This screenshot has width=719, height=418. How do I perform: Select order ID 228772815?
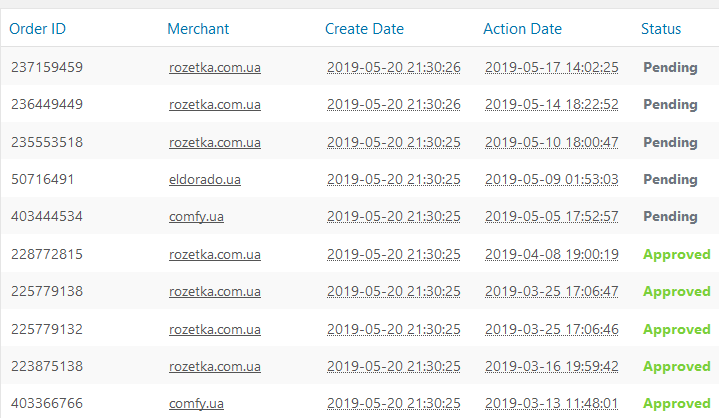[47, 254]
